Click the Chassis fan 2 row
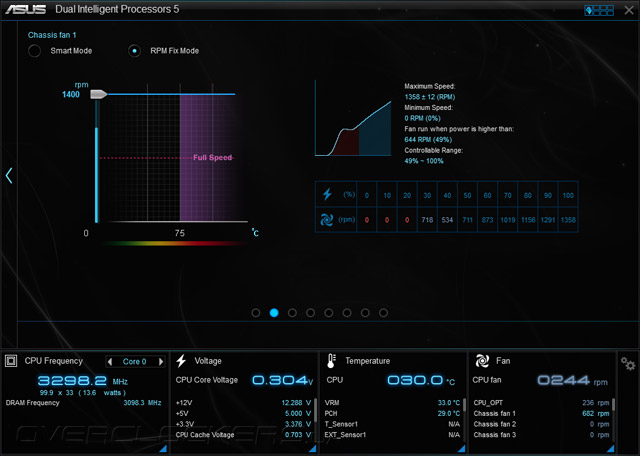Viewport: 640px width, 456px height. (541, 424)
